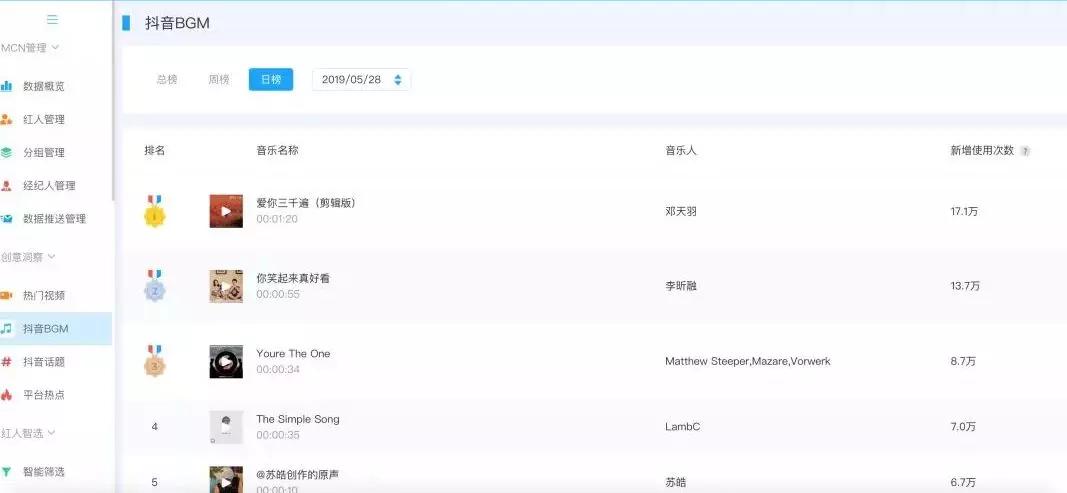The width and height of the screenshot is (1067, 493).
Task: Open 热门视频 in sidebar
Action: pyautogui.click(x=44, y=296)
